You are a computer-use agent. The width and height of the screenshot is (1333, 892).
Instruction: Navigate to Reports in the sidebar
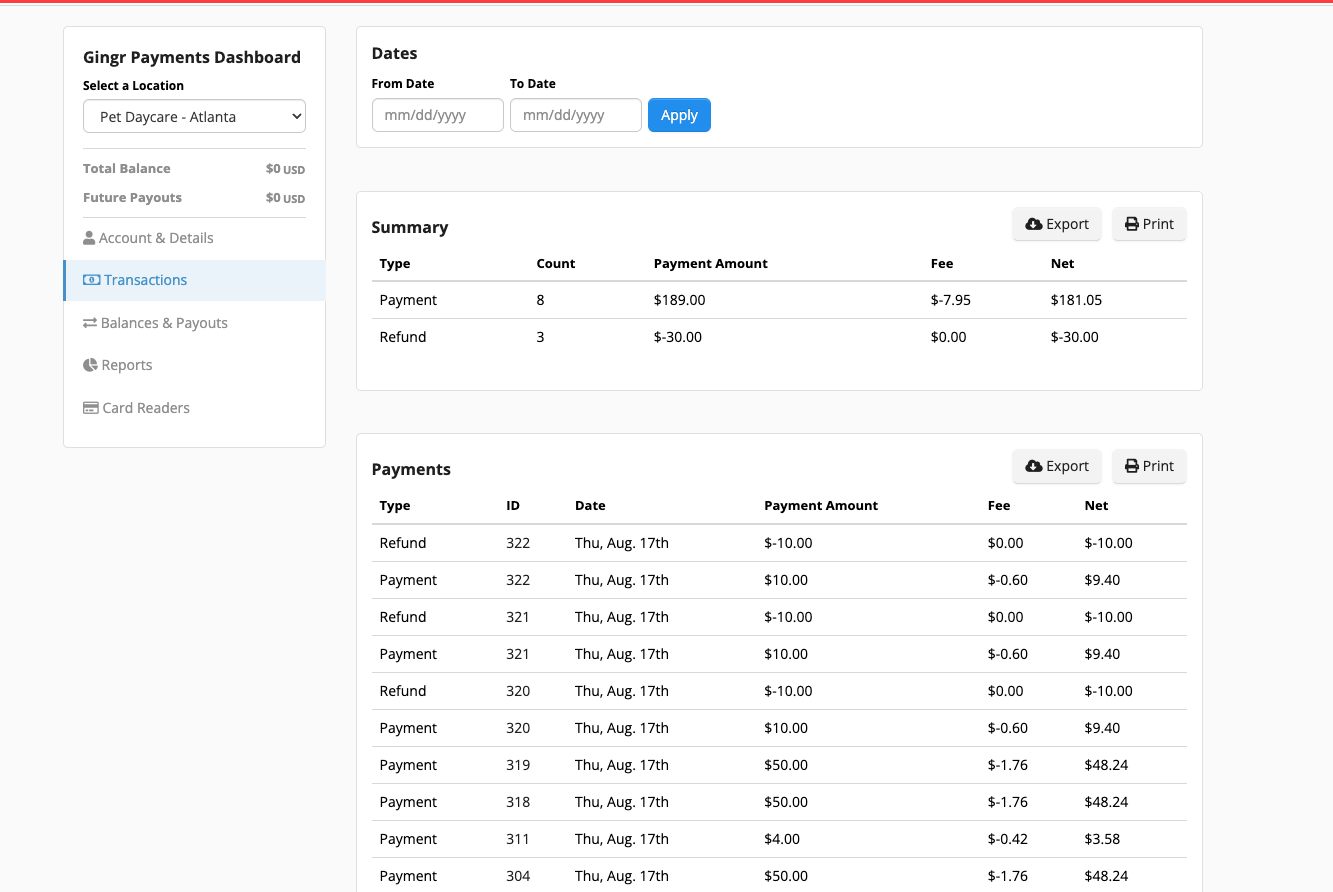point(126,364)
